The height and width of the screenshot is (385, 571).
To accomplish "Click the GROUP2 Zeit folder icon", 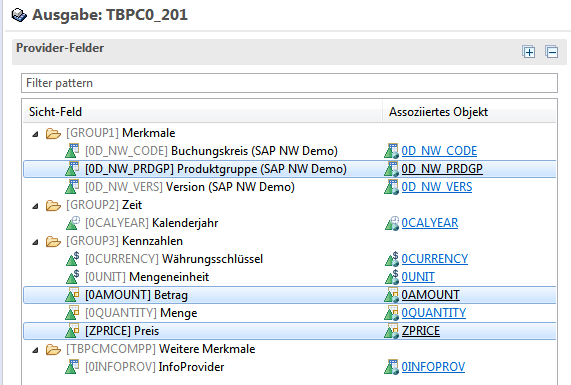I will [53, 205].
